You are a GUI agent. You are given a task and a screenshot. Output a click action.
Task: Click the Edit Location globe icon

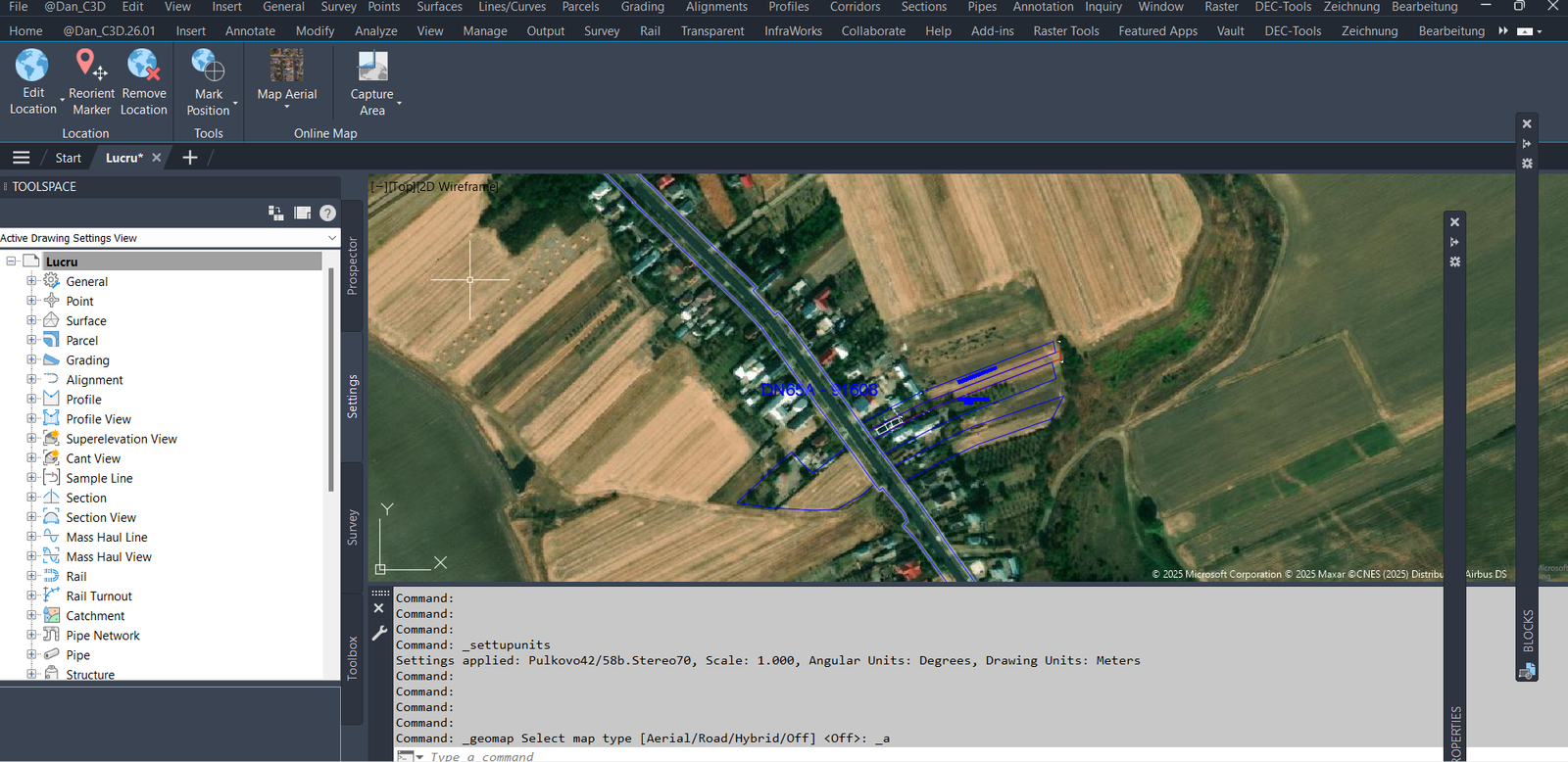pos(32,65)
